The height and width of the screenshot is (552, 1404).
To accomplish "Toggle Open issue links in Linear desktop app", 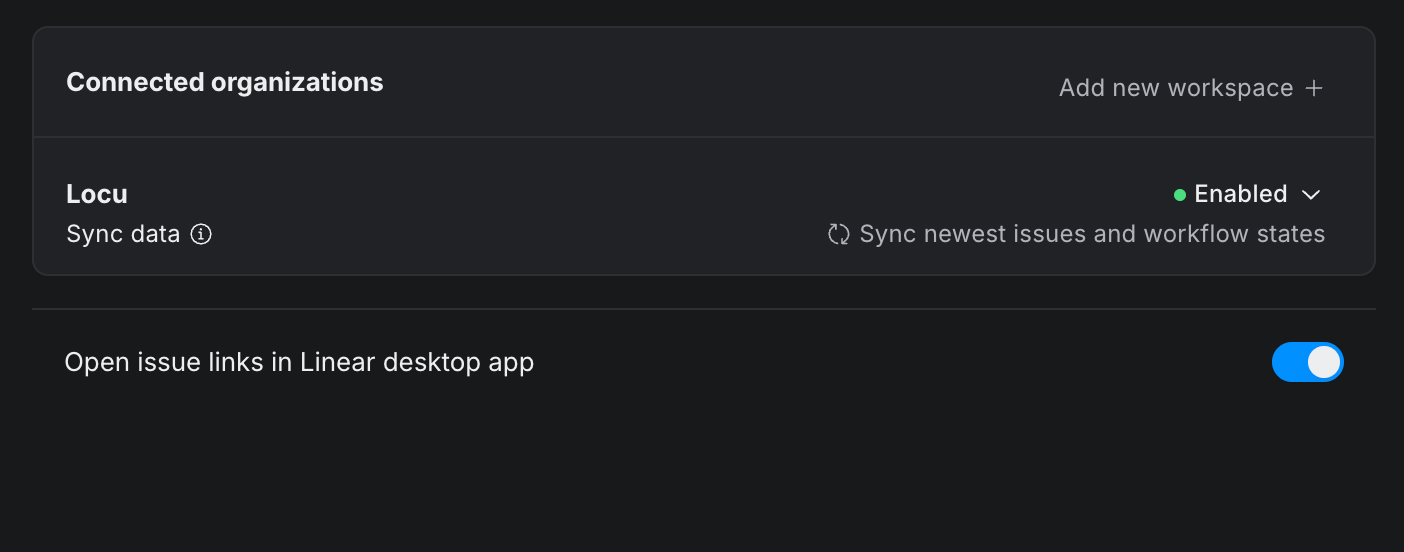I will (1307, 362).
